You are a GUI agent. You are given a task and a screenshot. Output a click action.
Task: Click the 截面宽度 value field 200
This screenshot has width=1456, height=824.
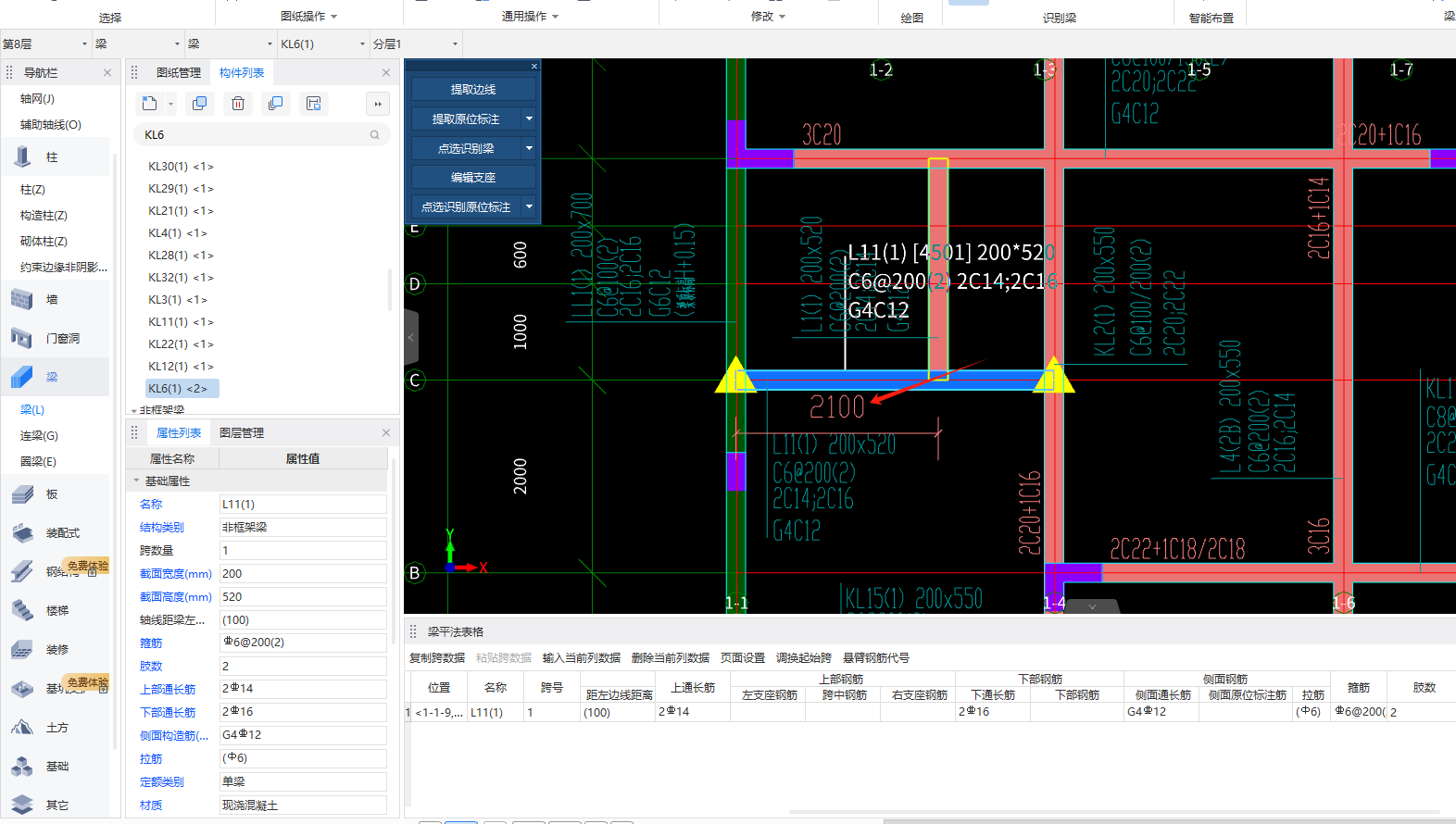[x=303, y=574]
